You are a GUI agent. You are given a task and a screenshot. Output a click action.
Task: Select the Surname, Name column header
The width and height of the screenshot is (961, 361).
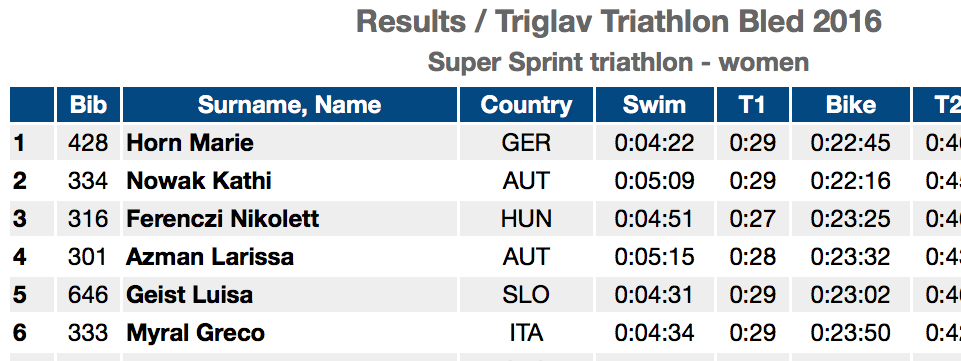(290, 105)
